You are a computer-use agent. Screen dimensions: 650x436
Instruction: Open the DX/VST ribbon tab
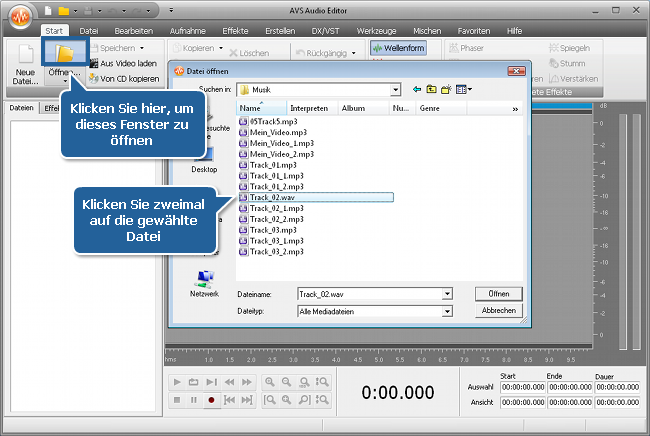pyautogui.click(x=325, y=31)
